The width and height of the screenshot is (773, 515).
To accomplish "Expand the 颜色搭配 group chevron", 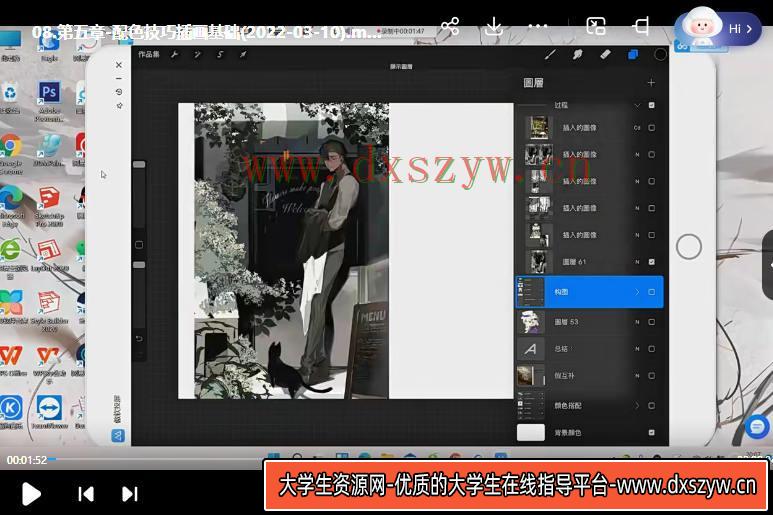I will (637, 406).
